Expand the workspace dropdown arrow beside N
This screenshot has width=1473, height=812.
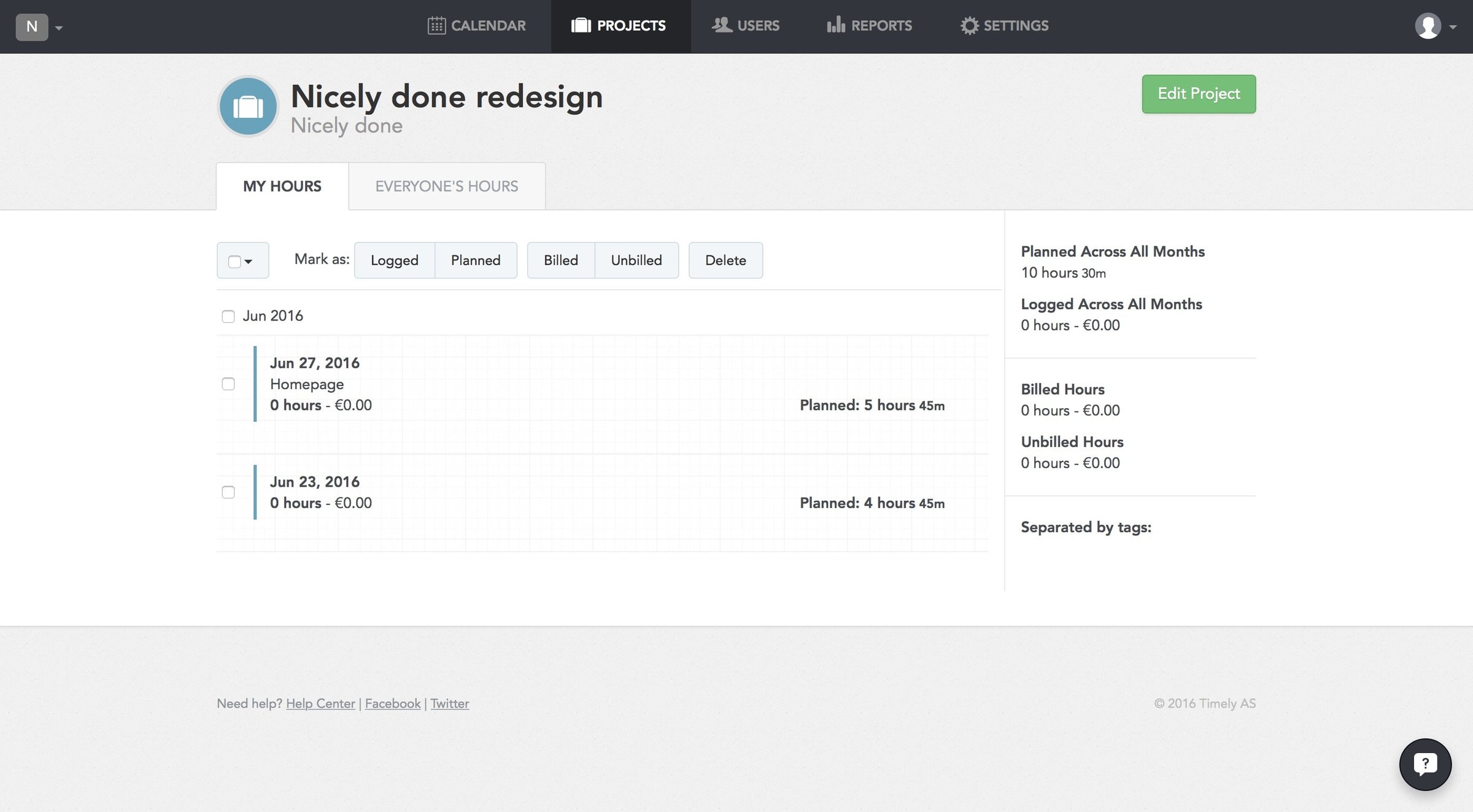coord(59,28)
